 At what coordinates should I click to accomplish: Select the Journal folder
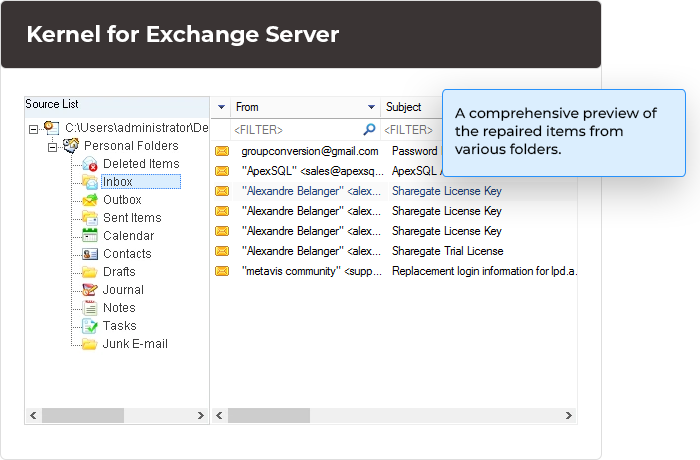coord(123,289)
